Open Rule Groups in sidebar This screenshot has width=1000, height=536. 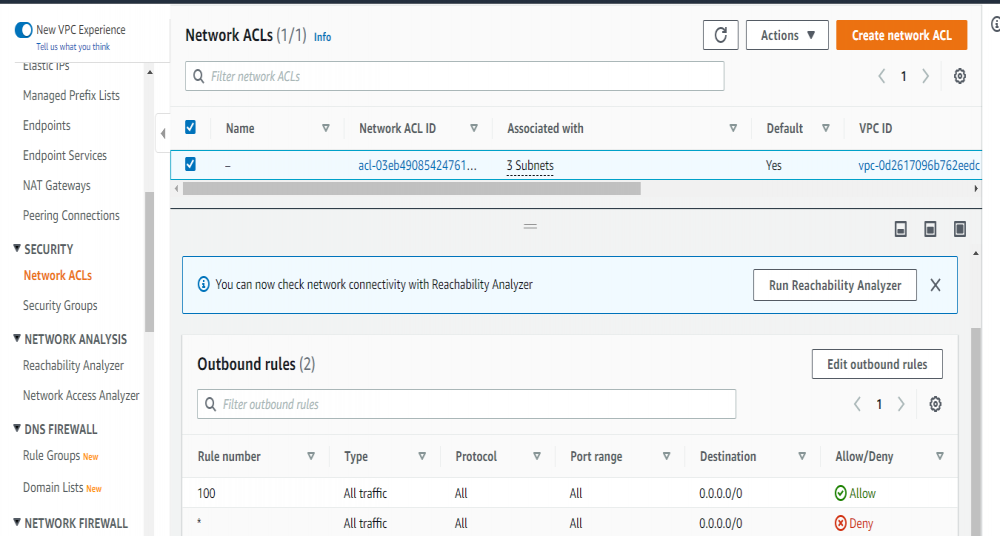coord(52,456)
